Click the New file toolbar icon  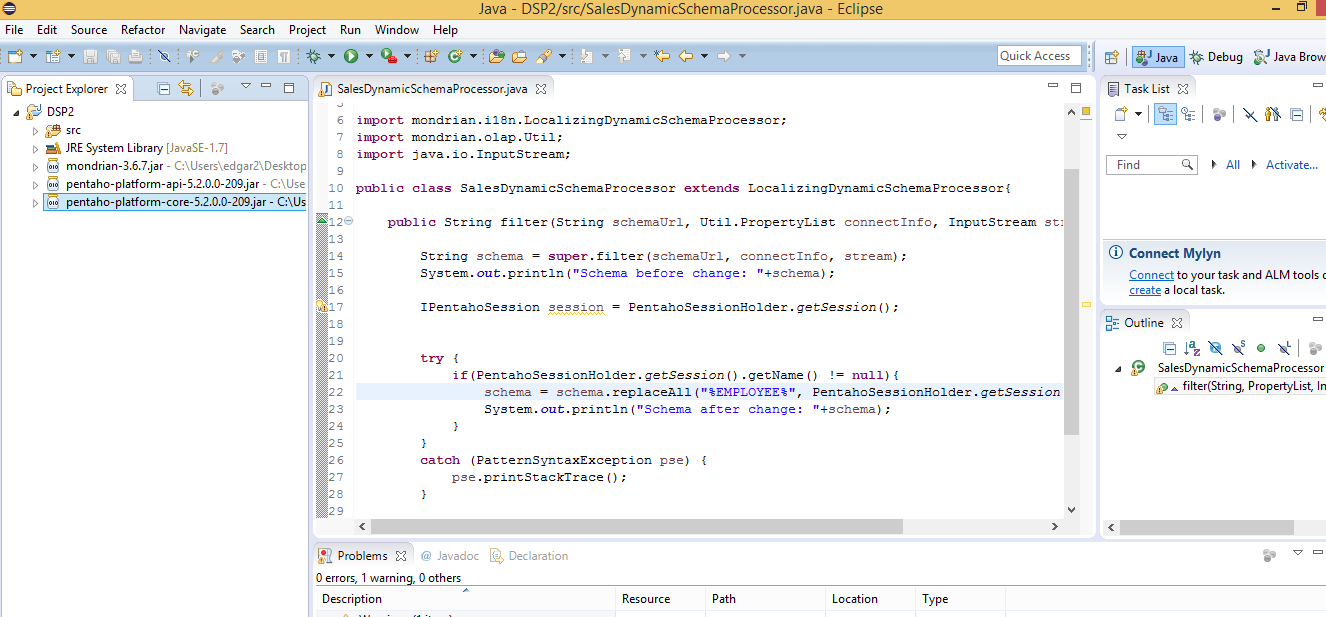pos(14,56)
